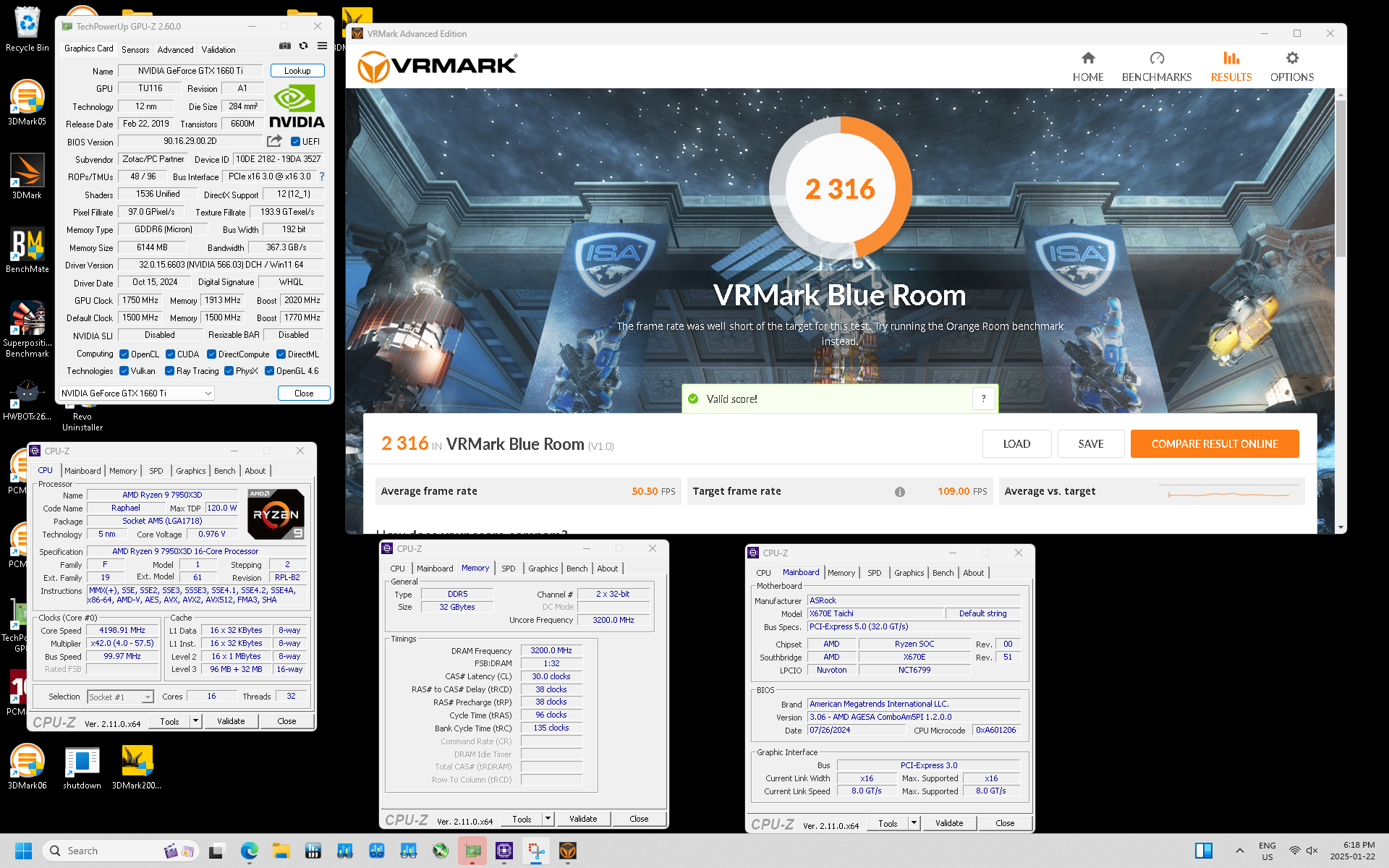
Task: Open 3DMark05 desktop shortcut
Action: 27,103
